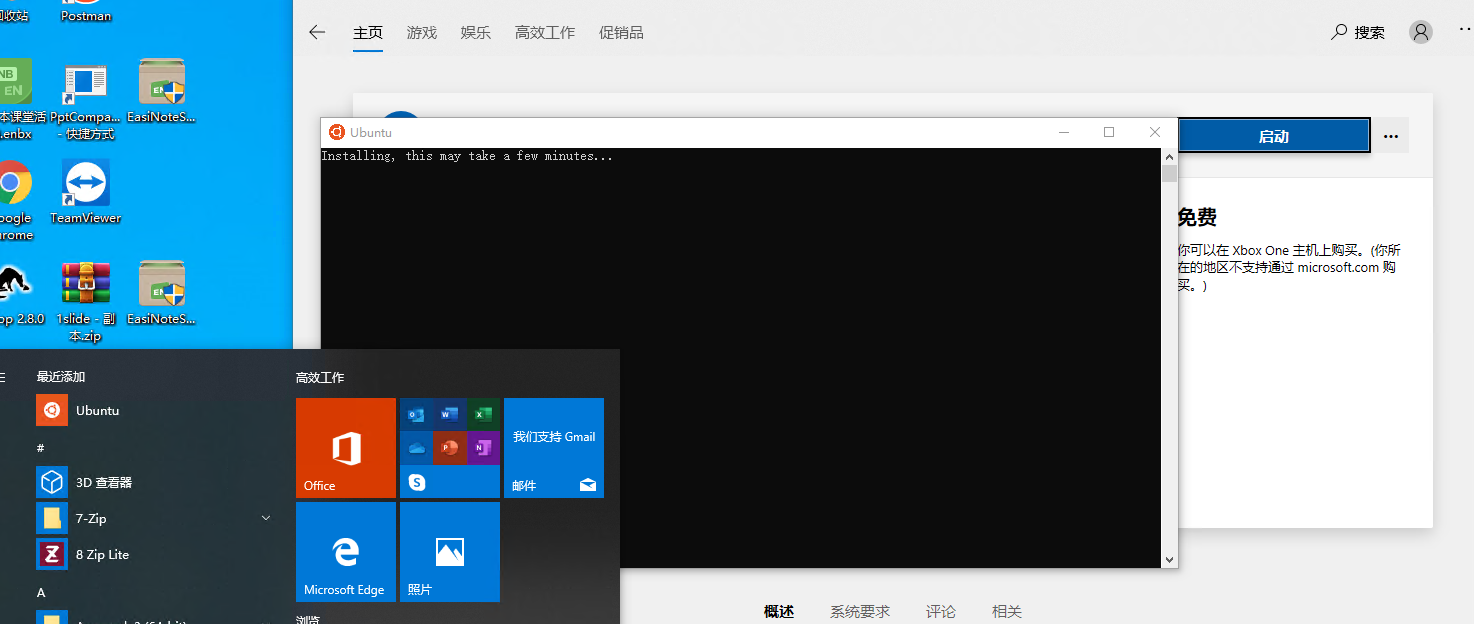Open the three-dot menu beside 启动
Image resolution: width=1474 pixels, height=624 pixels.
pyautogui.click(x=1390, y=136)
